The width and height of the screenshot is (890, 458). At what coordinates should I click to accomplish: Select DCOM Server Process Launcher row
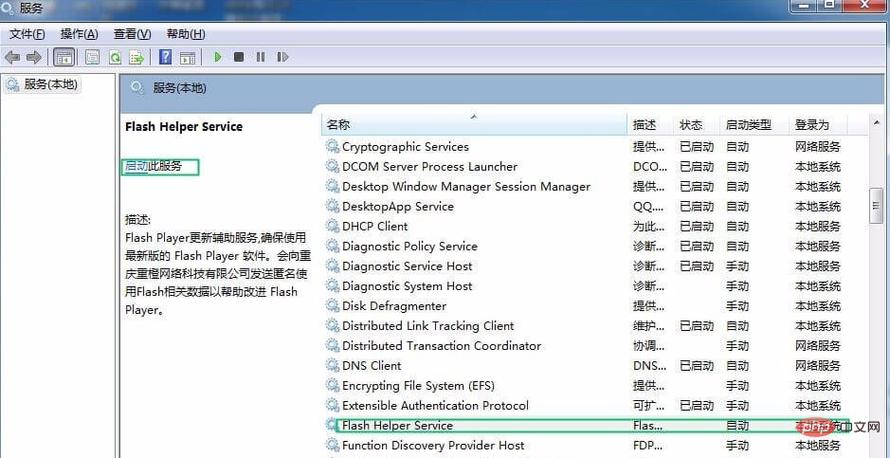pos(585,167)
